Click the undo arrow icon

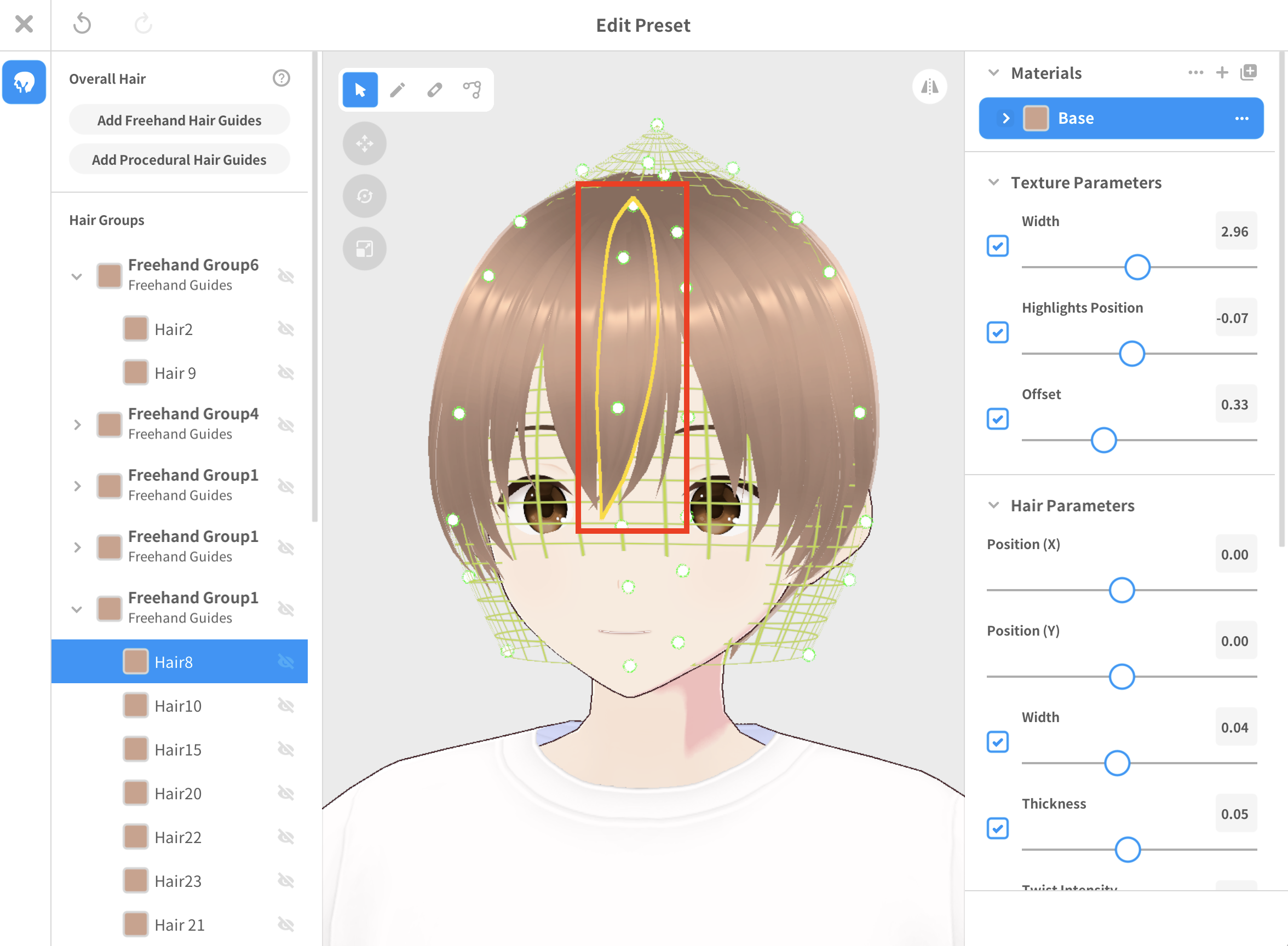point(83,24)
